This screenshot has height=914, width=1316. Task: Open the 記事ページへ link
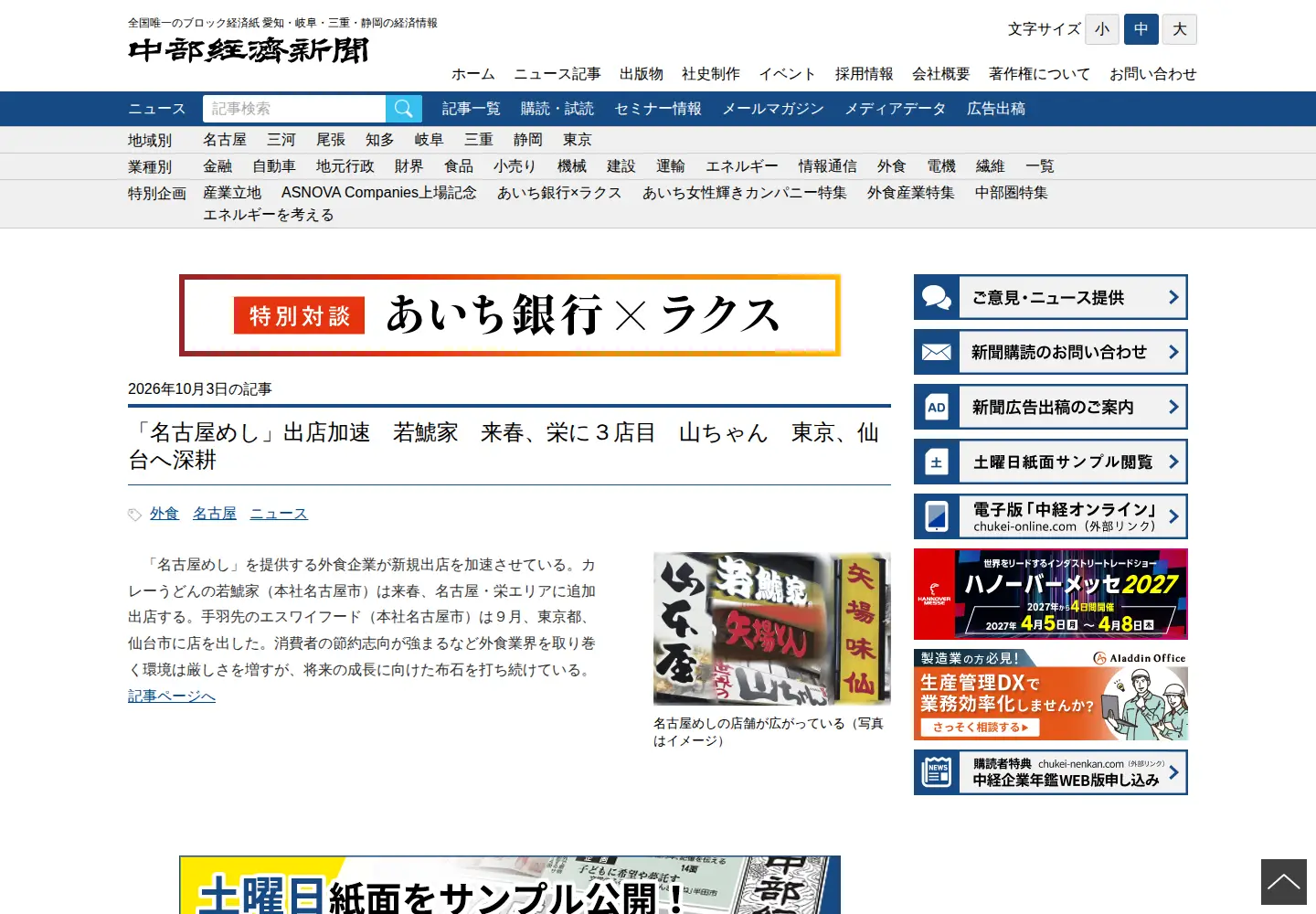172,696
